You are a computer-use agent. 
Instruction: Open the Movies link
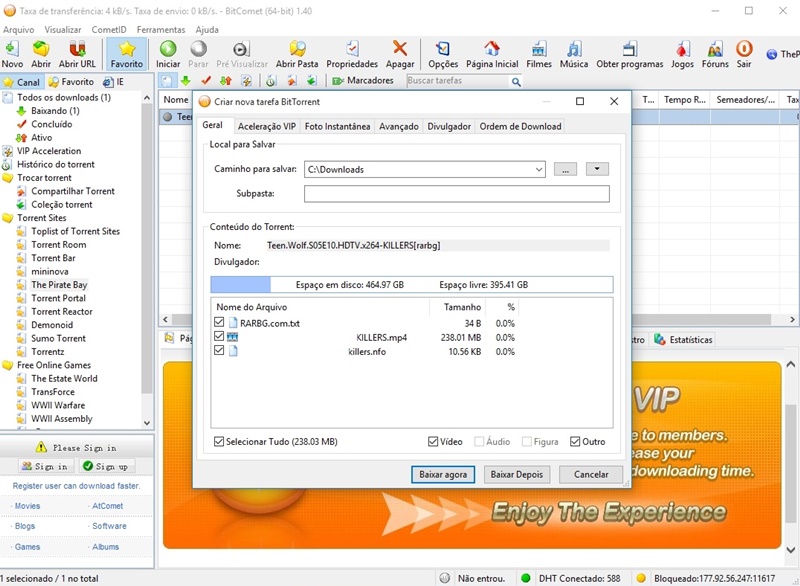(x=27, y=506)
